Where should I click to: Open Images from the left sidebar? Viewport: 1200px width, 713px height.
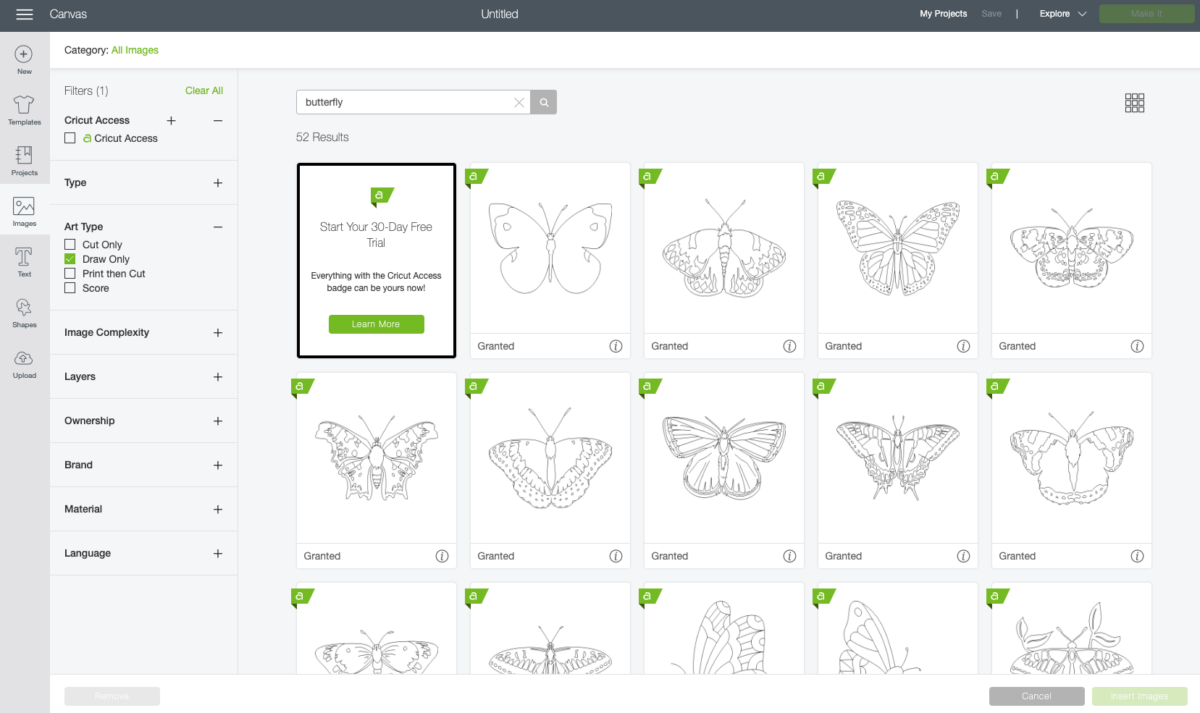click(x=24, y=212)
